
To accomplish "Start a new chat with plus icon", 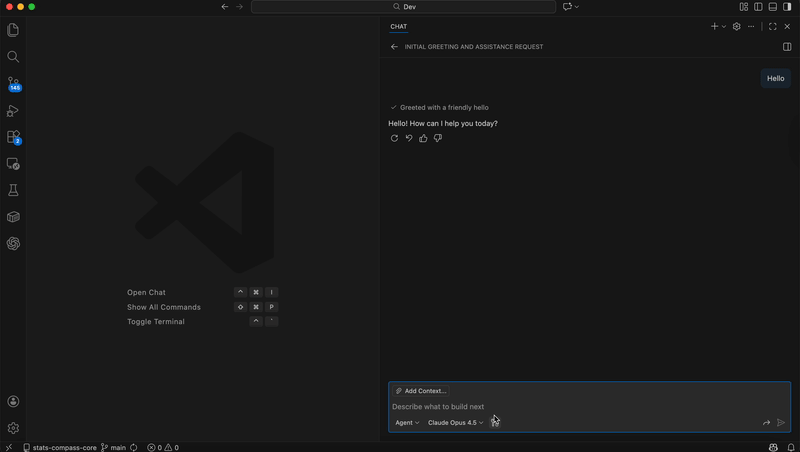I will (x=714, y=27).
